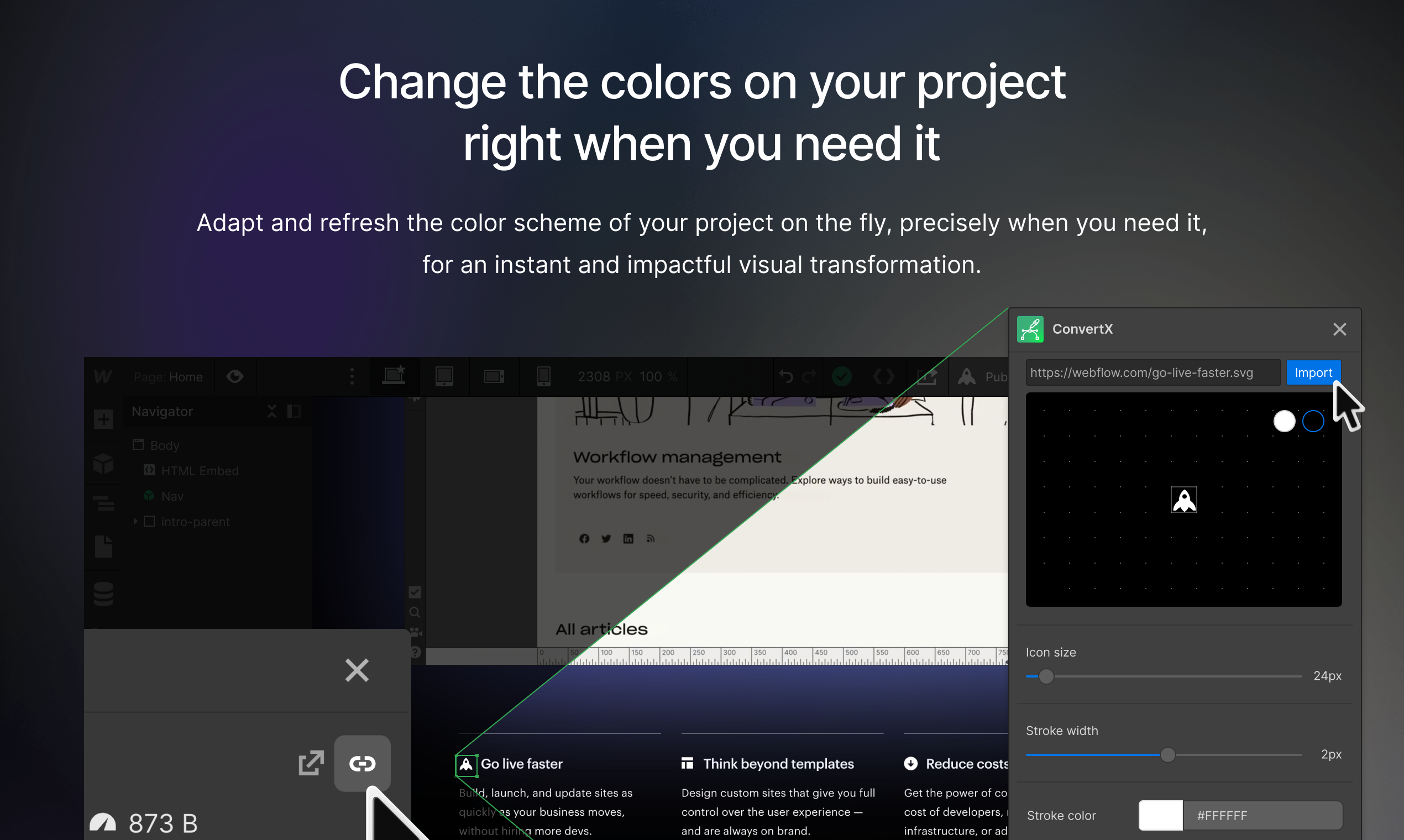
Task: Click the 873 B file size label
Action: [x=163, y=823]
